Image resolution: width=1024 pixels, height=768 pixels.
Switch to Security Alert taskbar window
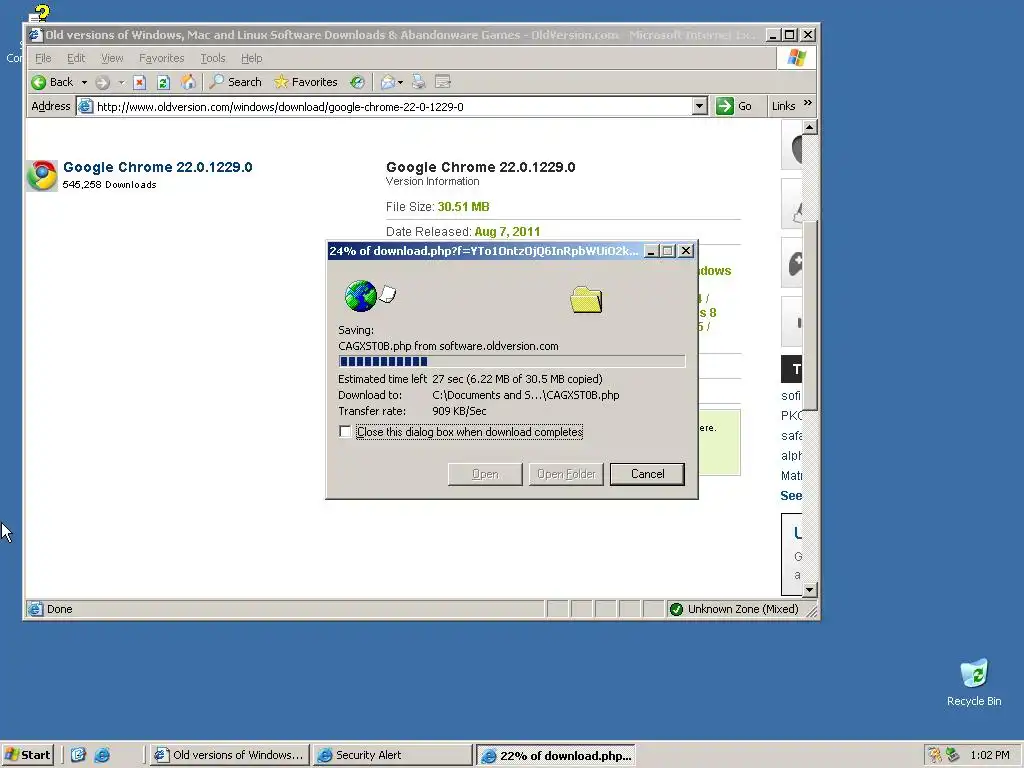coord(392,755)
